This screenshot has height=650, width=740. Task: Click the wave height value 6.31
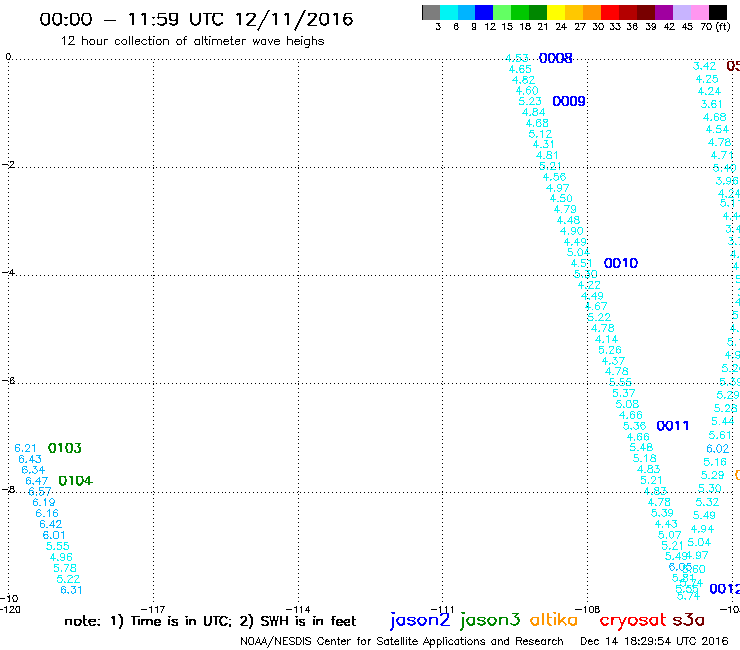point(71,590)
